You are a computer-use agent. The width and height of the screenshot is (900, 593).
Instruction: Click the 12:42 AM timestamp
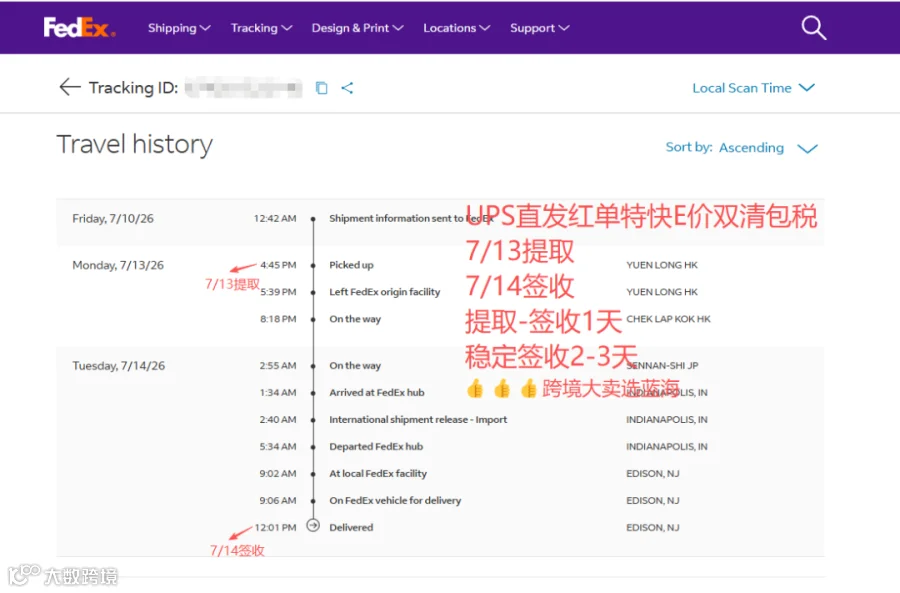(x=275, y=218)
